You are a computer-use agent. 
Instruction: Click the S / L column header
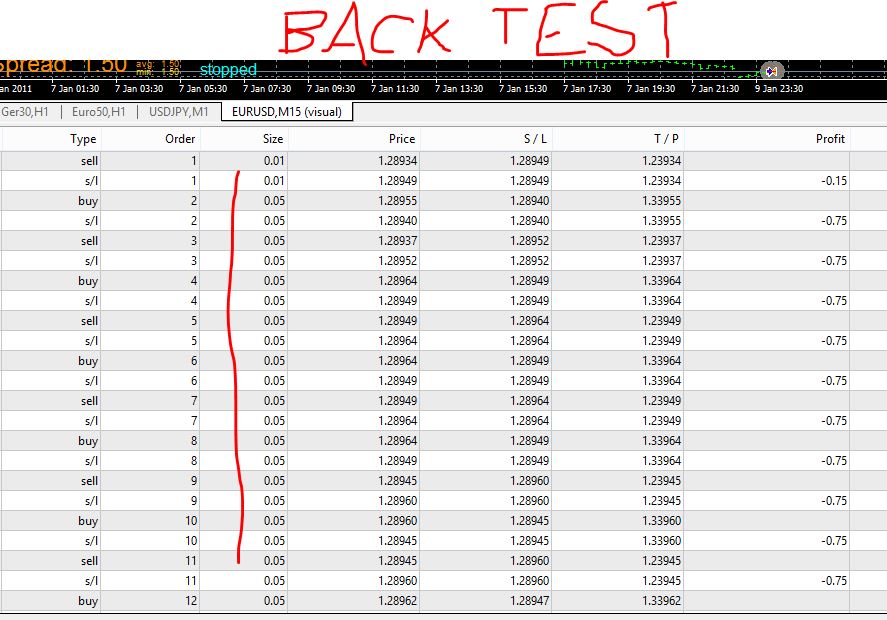tap(535, 139)
